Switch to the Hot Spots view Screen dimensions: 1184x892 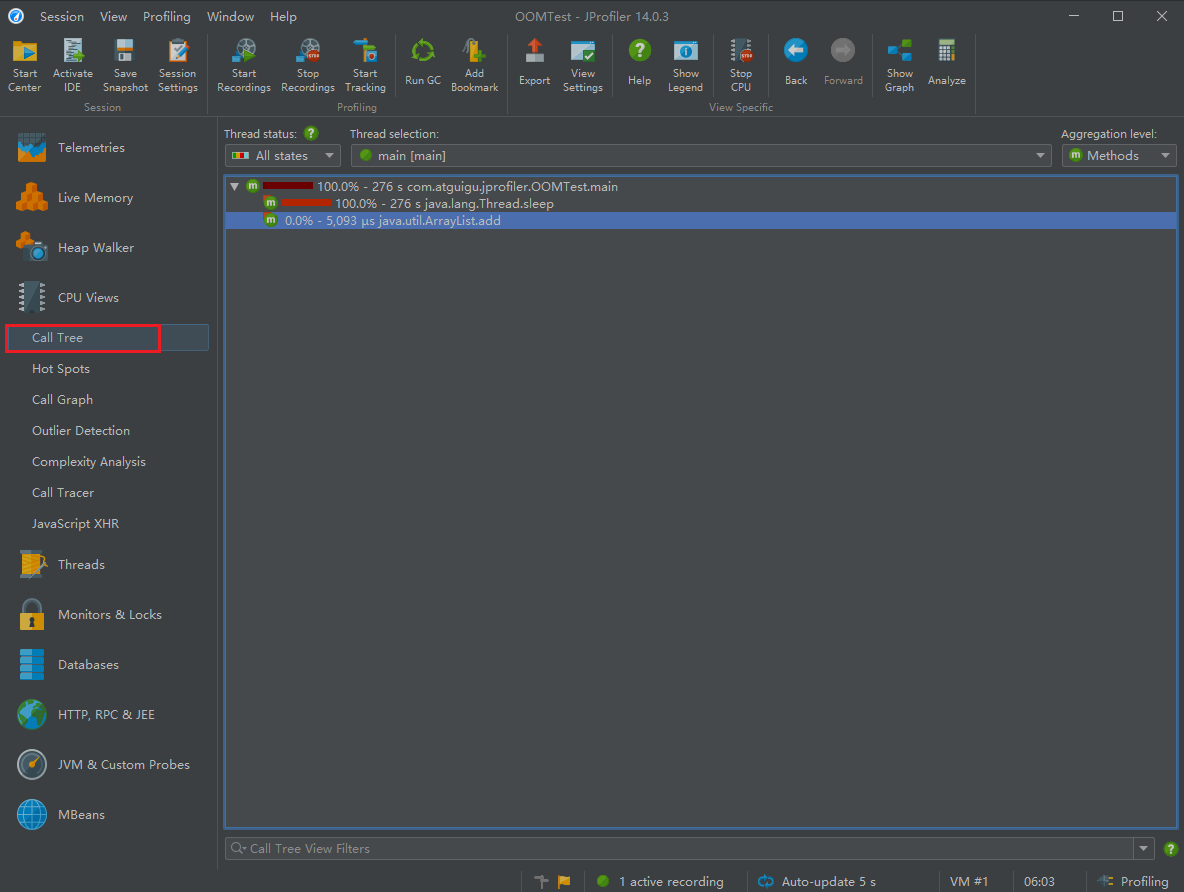click(x=61, y=369)
